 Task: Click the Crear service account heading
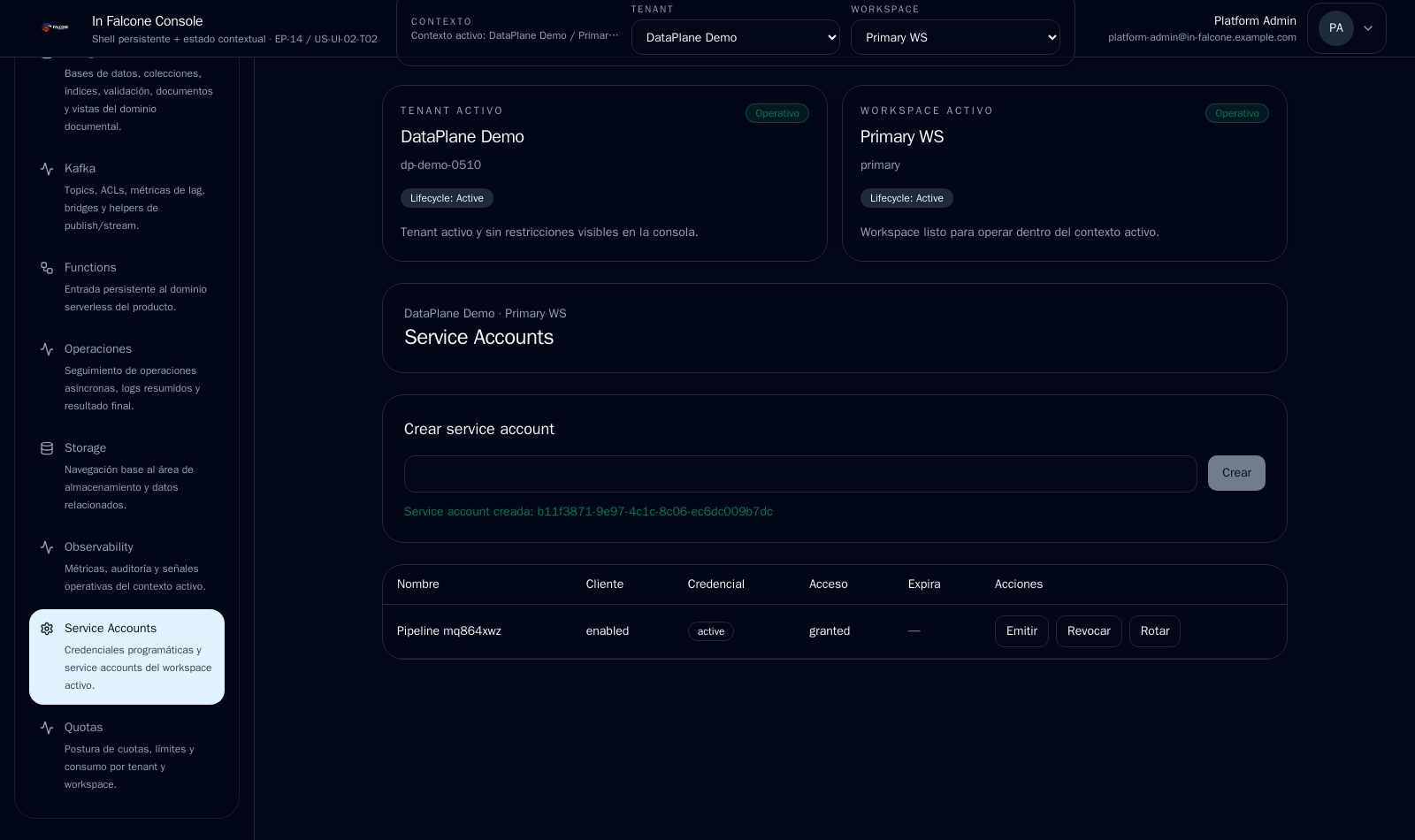point(479,430)
